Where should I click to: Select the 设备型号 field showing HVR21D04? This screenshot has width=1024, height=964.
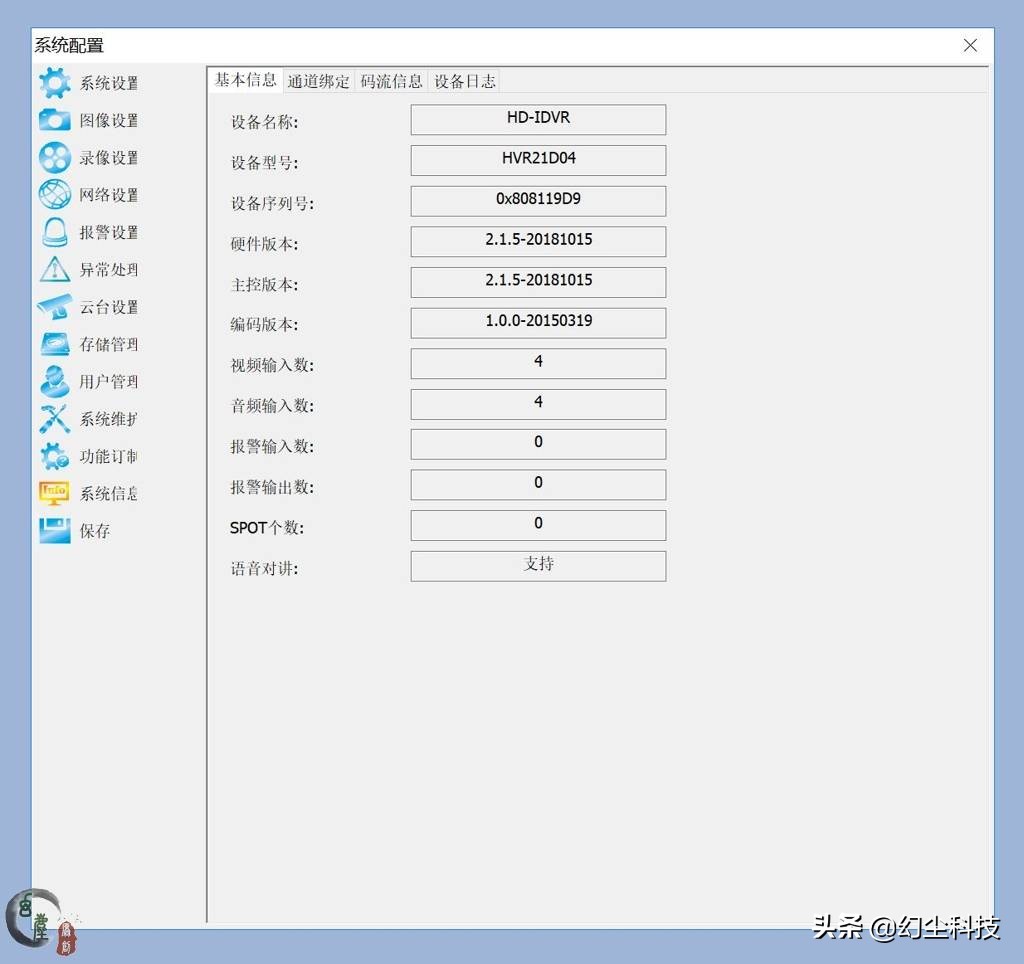pos(538,160)
